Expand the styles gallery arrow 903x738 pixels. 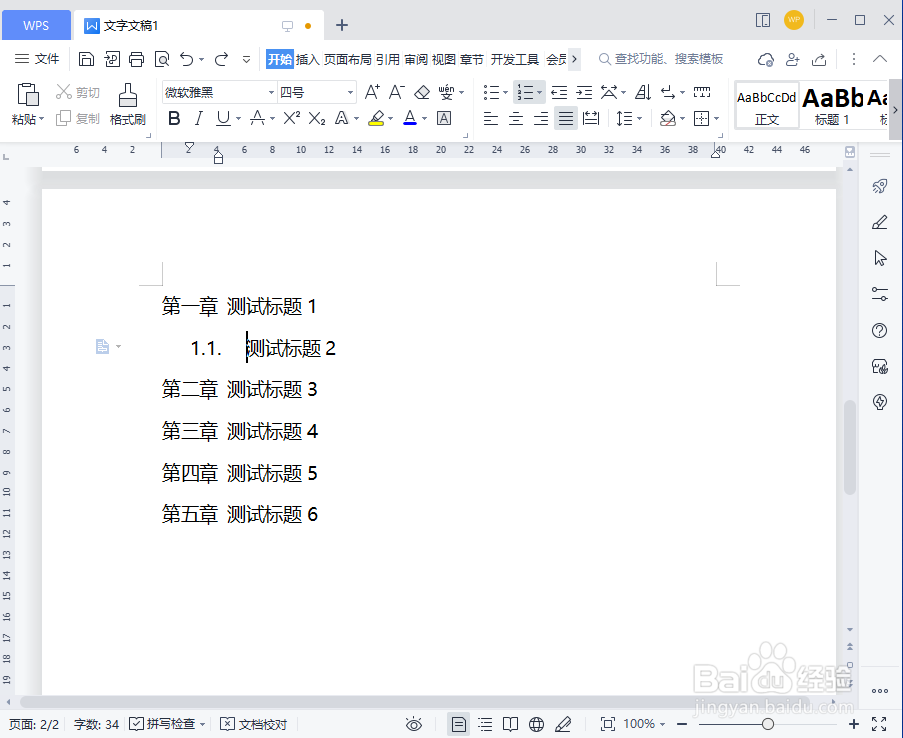tap(895, 109)
